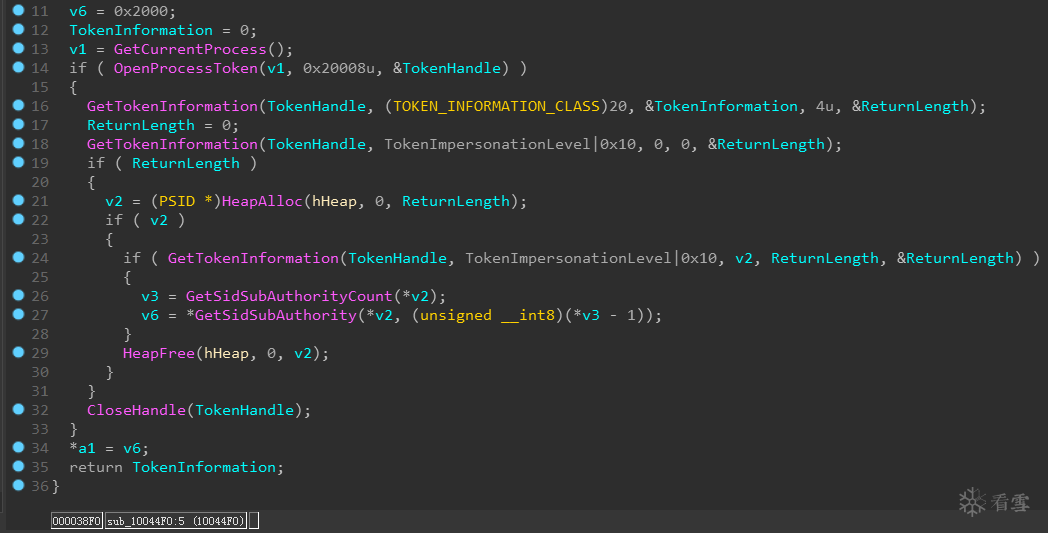
Task: Select TokenInformation in the return statement
Action: pyautogui.click(x=203, y=467)
